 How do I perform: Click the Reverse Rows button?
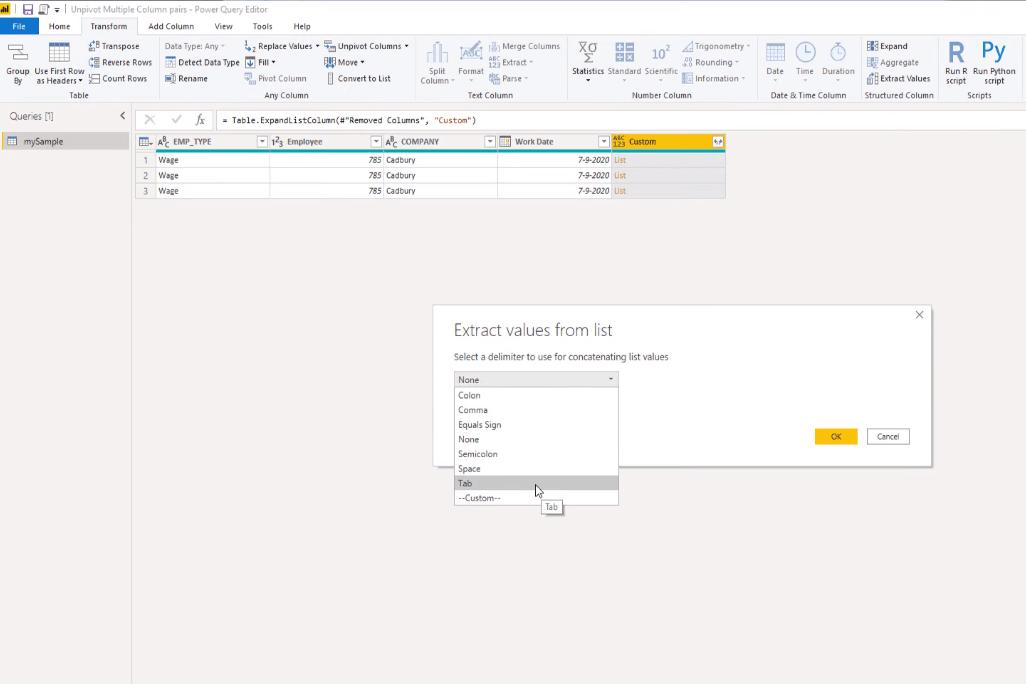coord(120,62)
